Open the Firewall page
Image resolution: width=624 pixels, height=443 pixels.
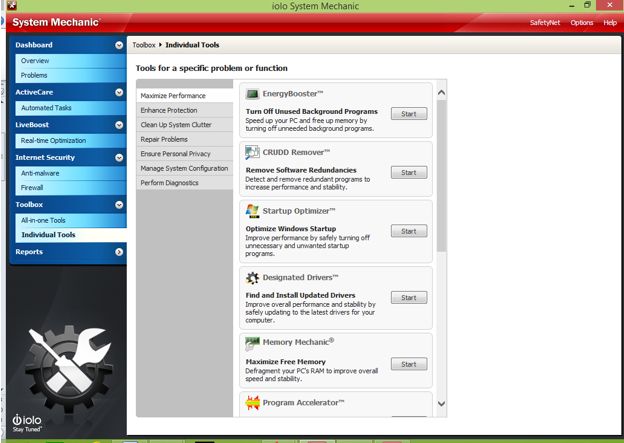[71, 187]
